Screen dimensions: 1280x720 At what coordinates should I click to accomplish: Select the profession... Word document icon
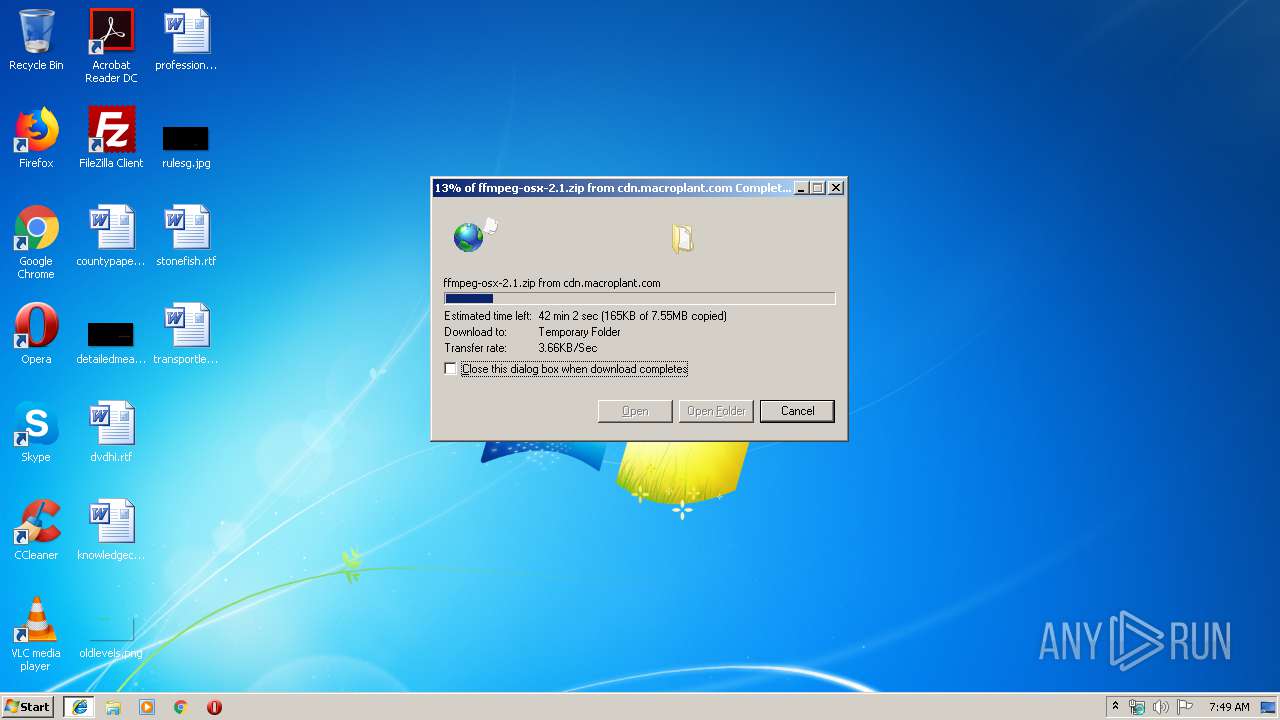(186, 41)
